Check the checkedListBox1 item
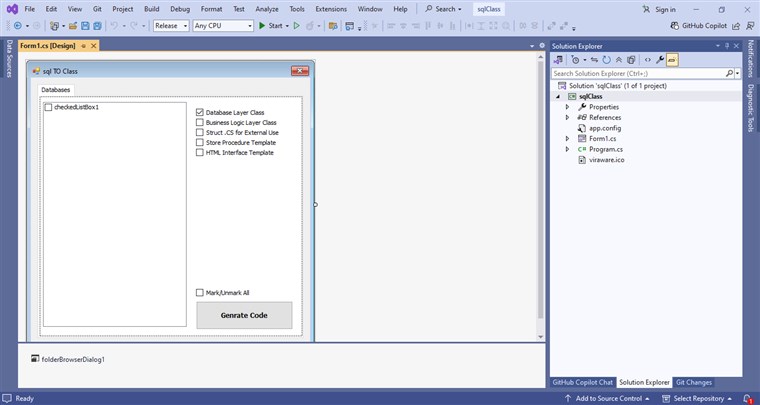 (48, 107)
